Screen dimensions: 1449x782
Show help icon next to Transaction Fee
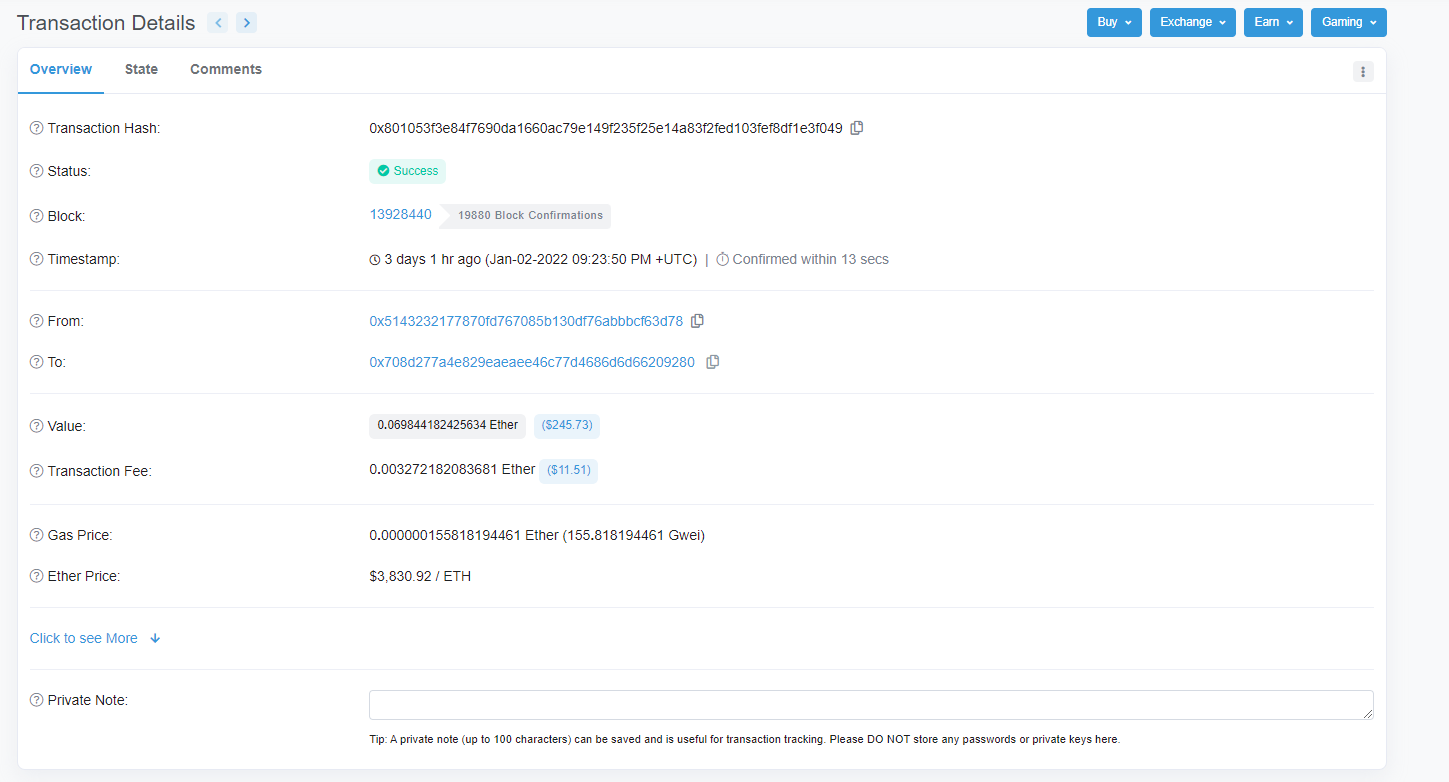click(x=37, y=471)
